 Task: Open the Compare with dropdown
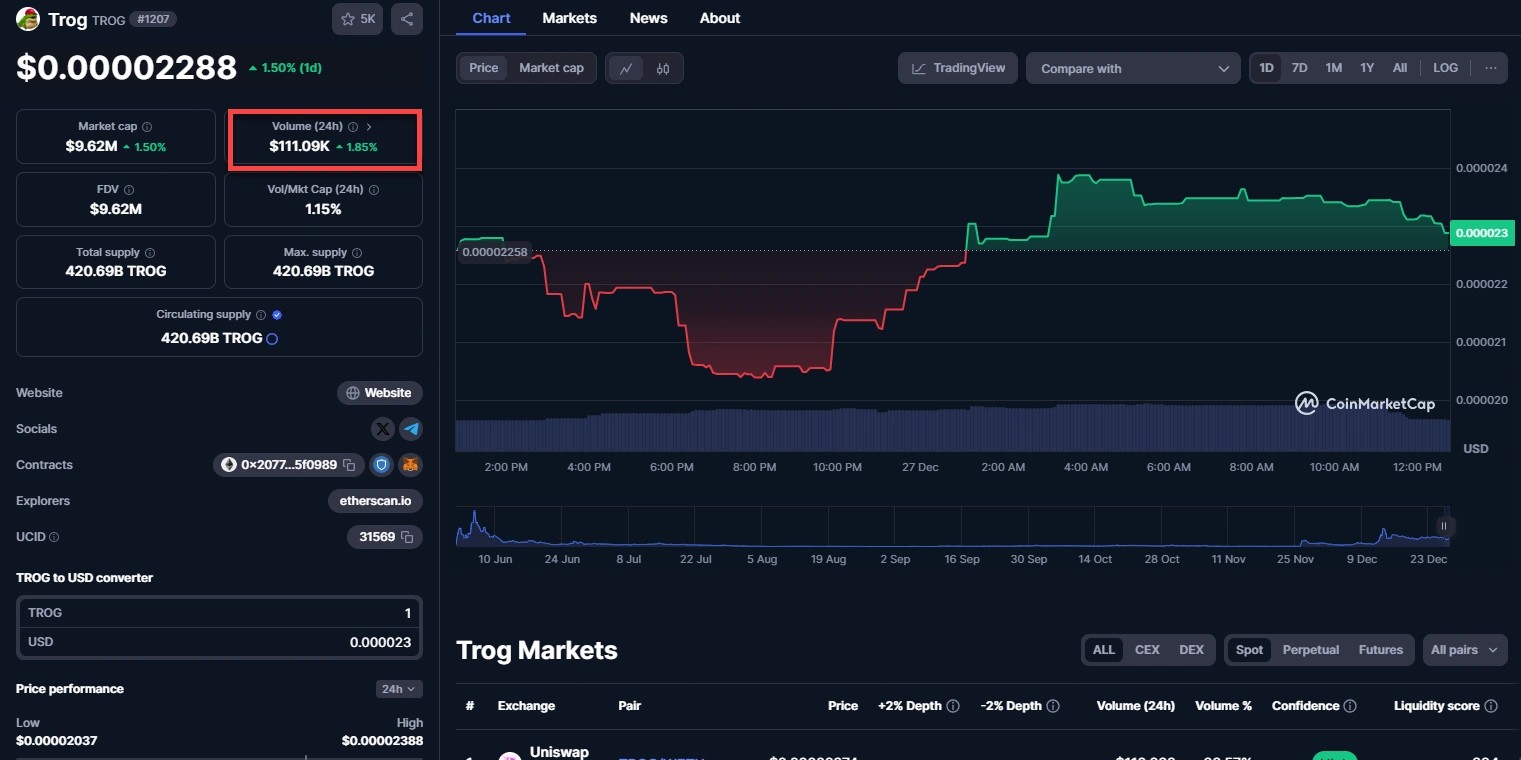[x=1133, y=69]
